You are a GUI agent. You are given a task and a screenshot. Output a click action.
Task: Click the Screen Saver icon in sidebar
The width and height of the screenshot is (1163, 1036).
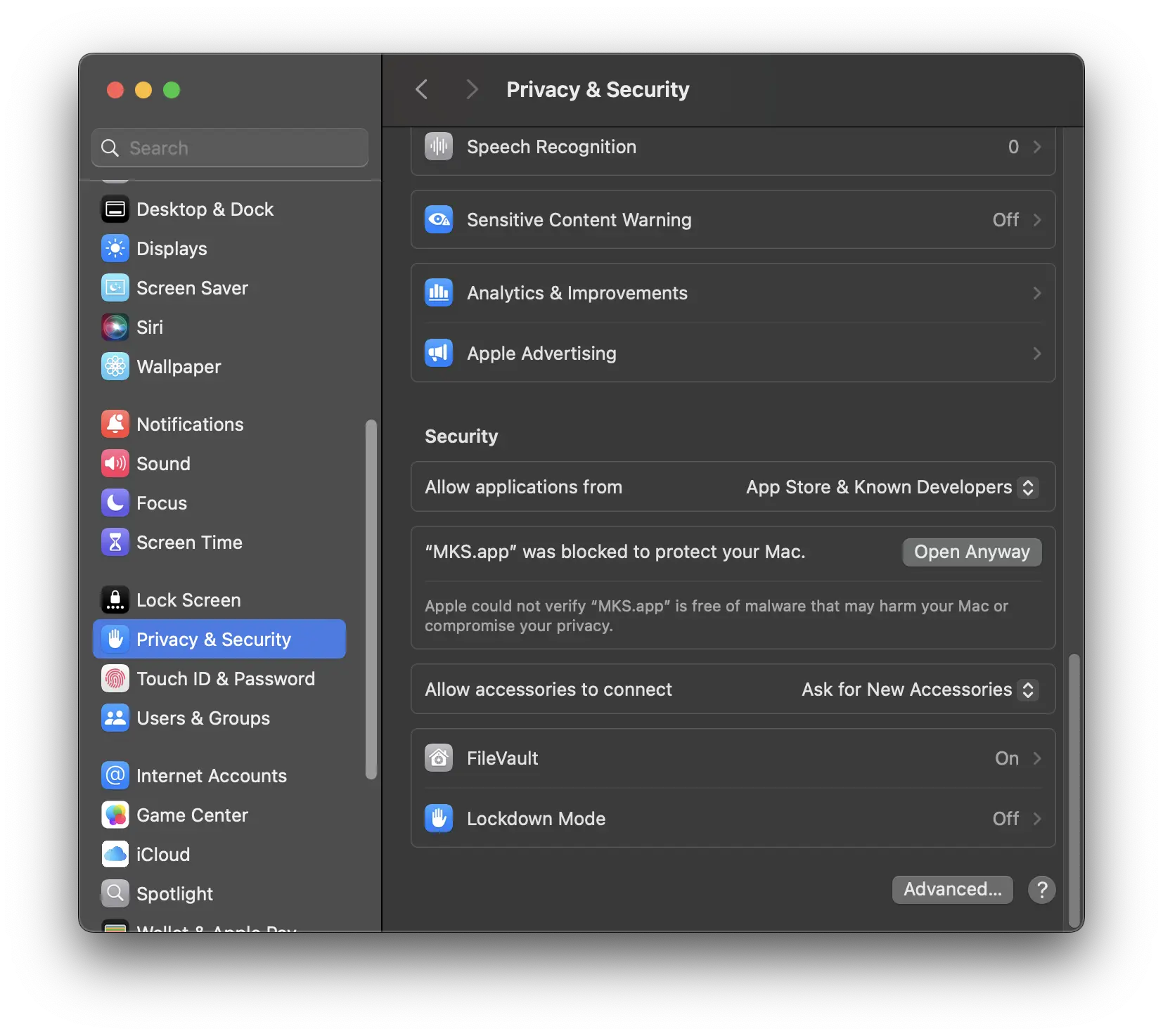[115, 288]
